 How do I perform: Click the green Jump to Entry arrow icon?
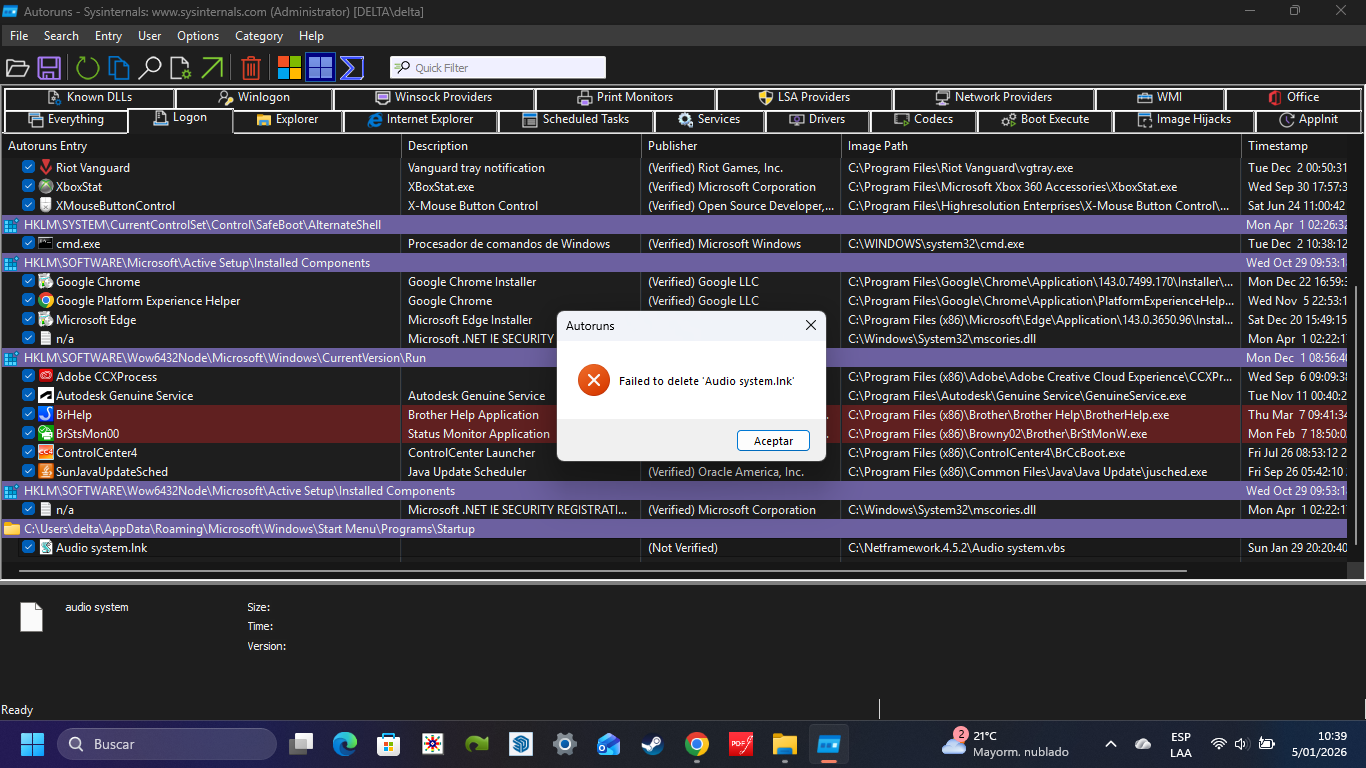pos(212,68)
